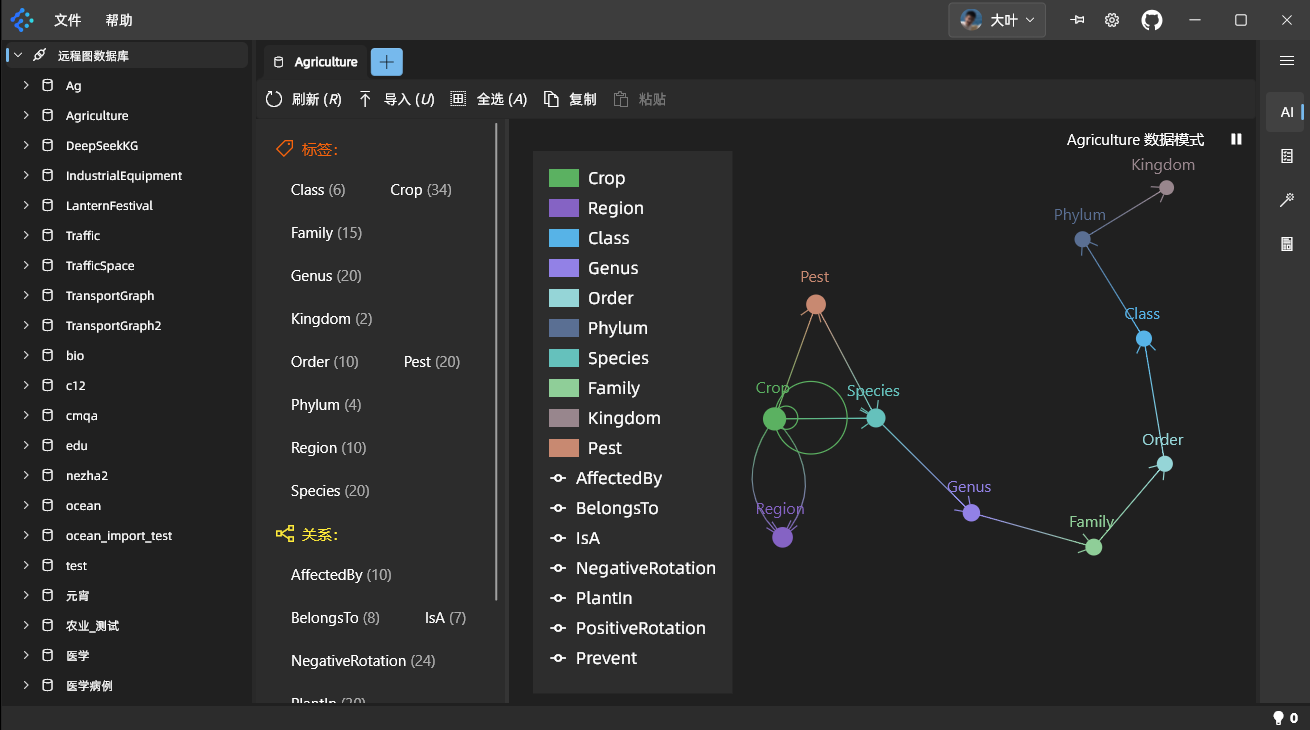
Task: Toggle the PositiveRotation relation in legend
Action: point(628,628)
